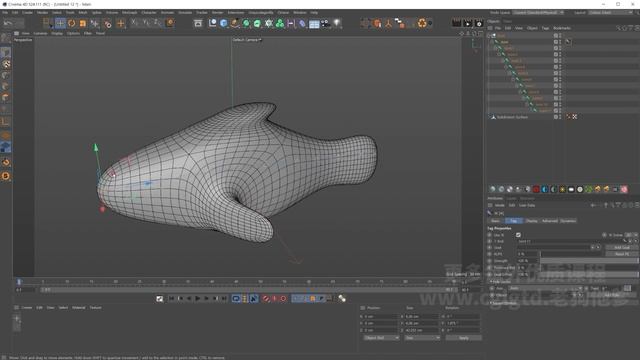640x360 pixels.
Task: Collapse the Pole Vector section
Action: 491,281
